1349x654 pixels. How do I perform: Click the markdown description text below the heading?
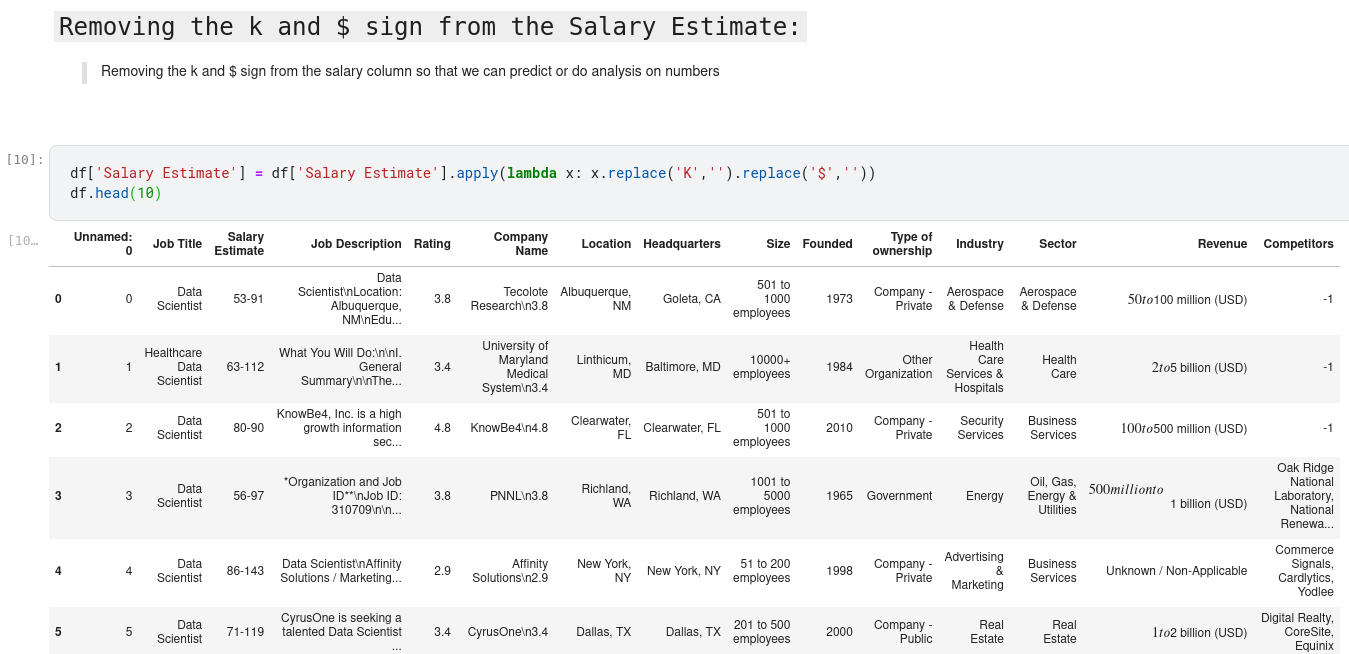pyautogui.click(x=410, y=71)
